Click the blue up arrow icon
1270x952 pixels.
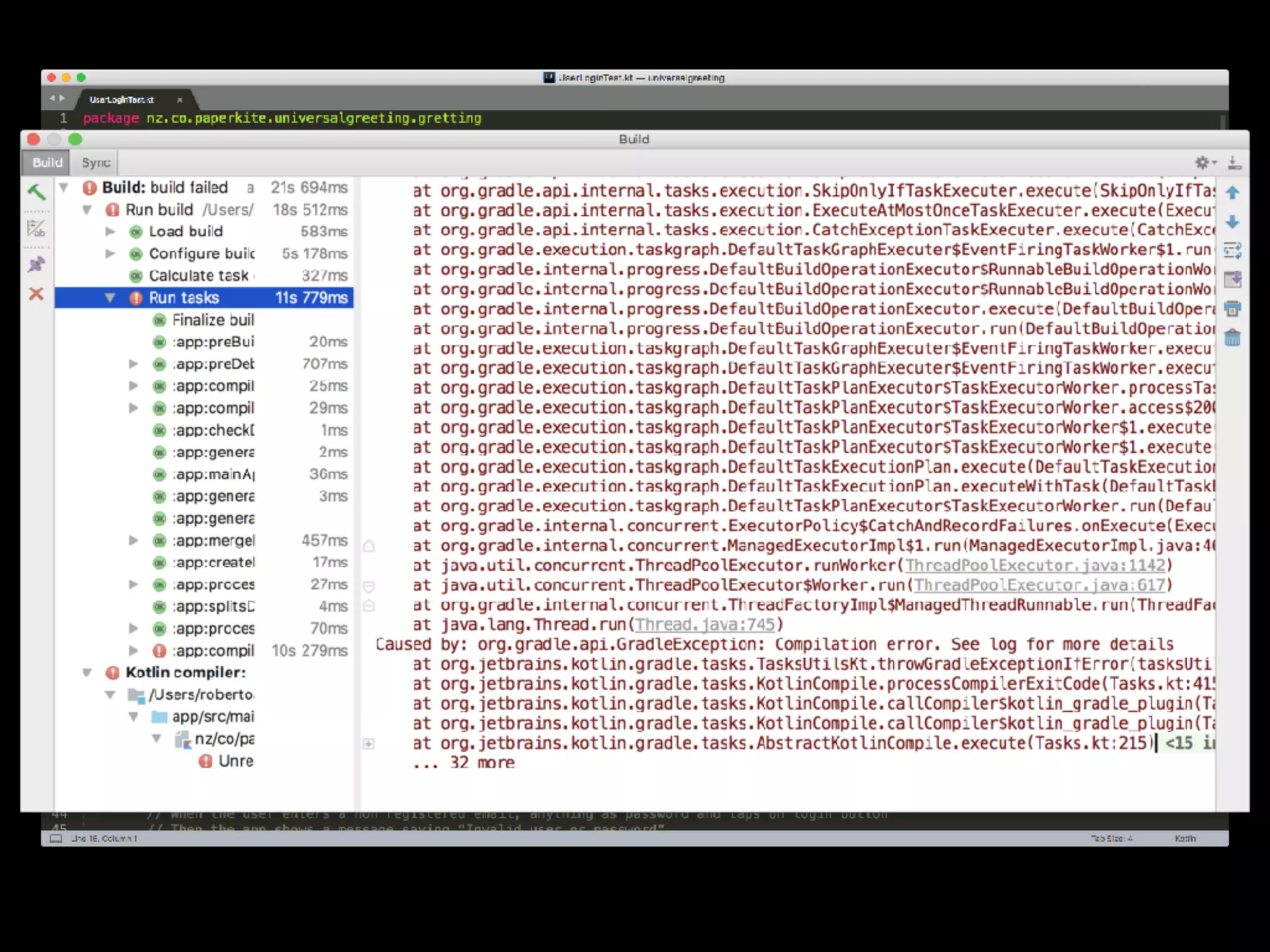pyautogui.click(x=1232, y=193)
